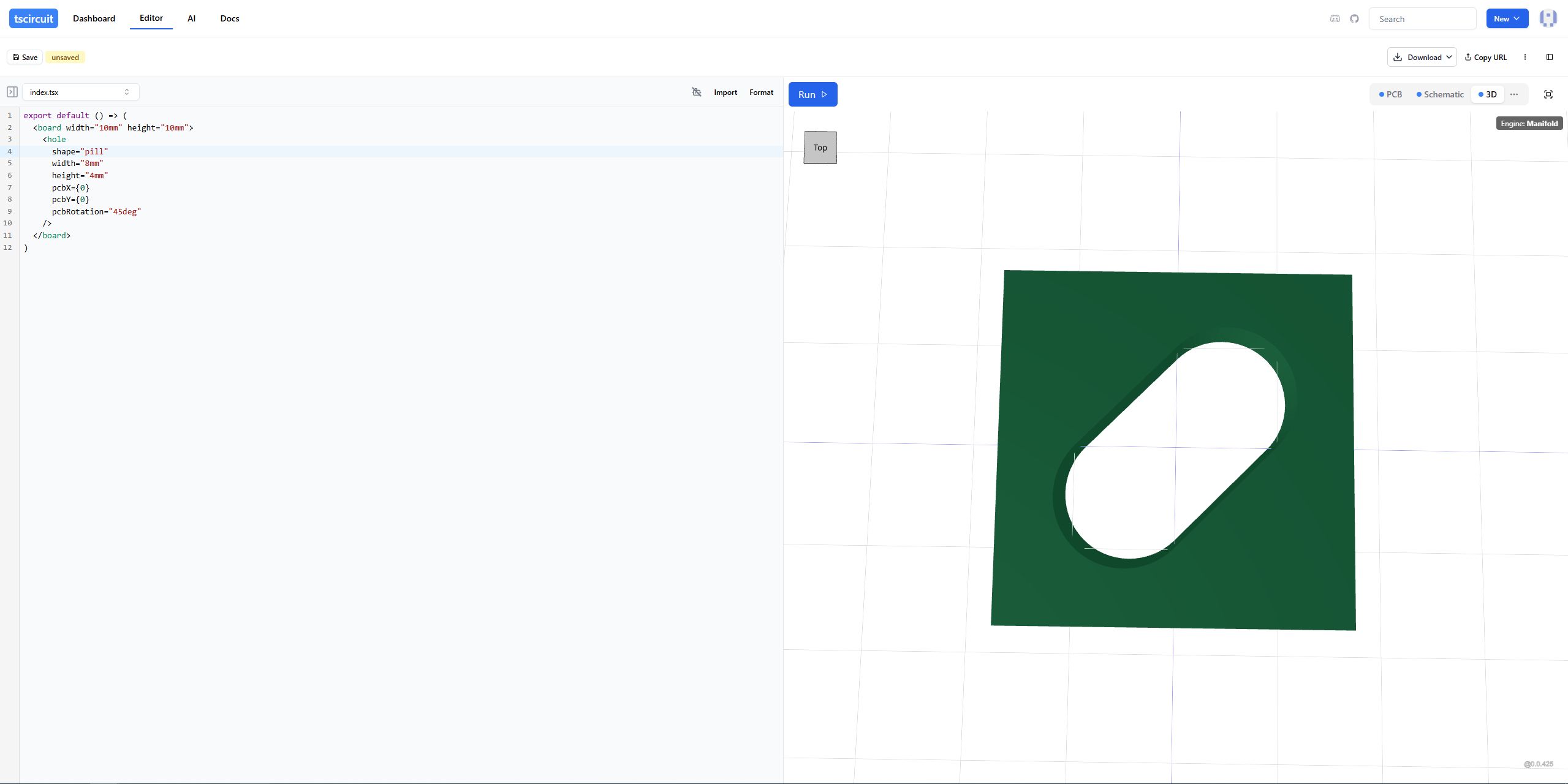The image size is (1568, 784).
Task: Go to the Dashboard tab
Action: click(94, 18)
